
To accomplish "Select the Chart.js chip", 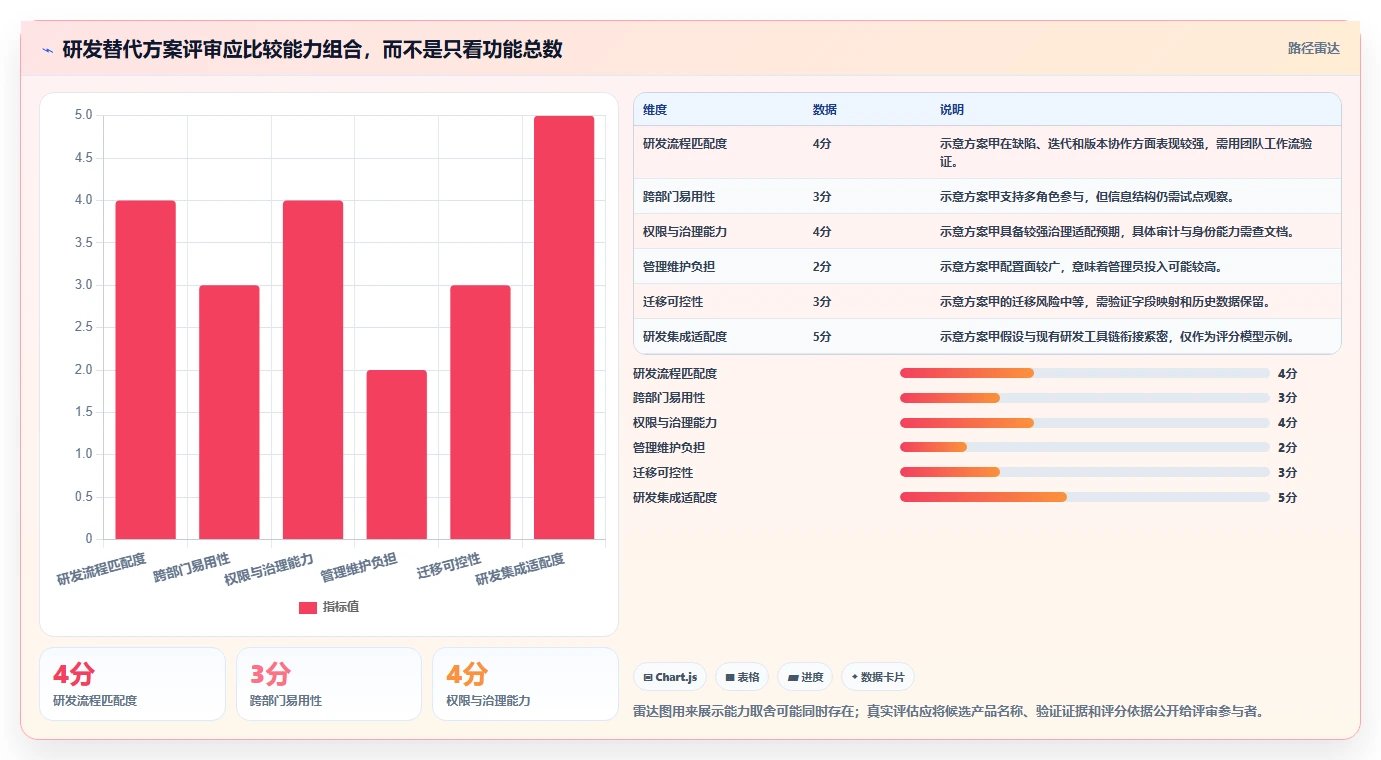I will pos(670,677).
